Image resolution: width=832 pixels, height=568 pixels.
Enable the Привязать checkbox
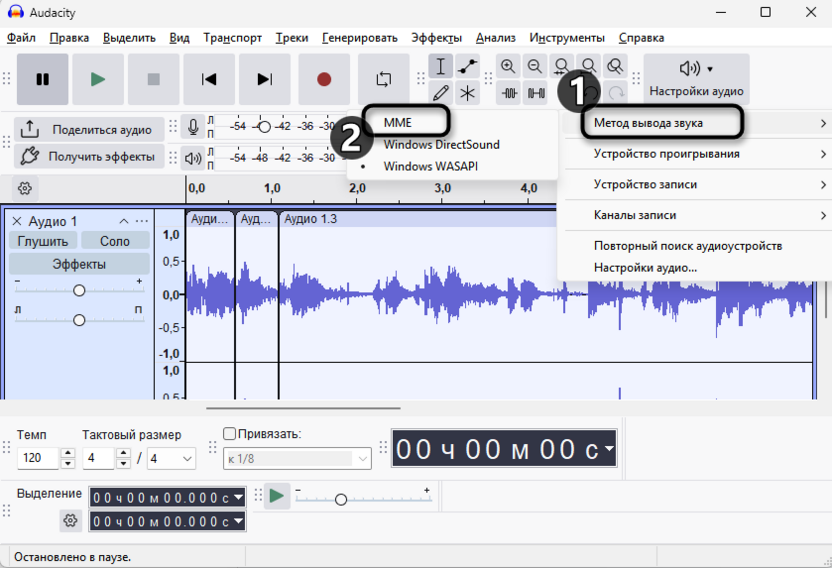(229, 434)
